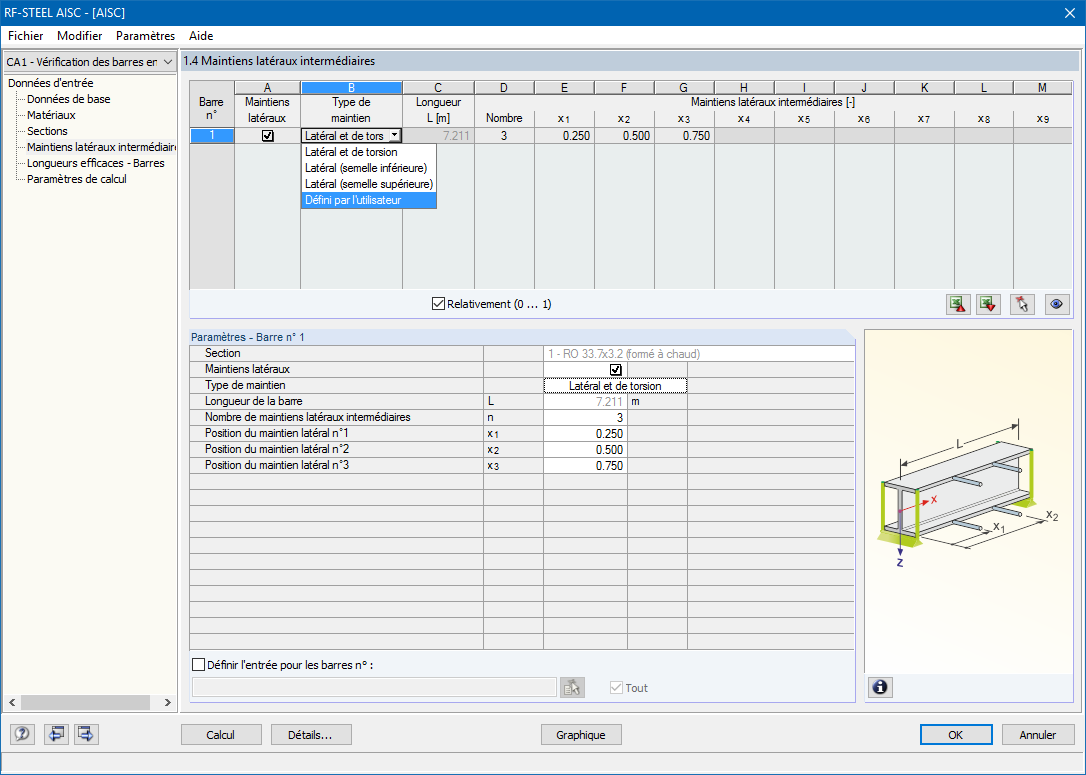Click the column A header
This screenshot has width=1086, height=775.
point(267,87)
